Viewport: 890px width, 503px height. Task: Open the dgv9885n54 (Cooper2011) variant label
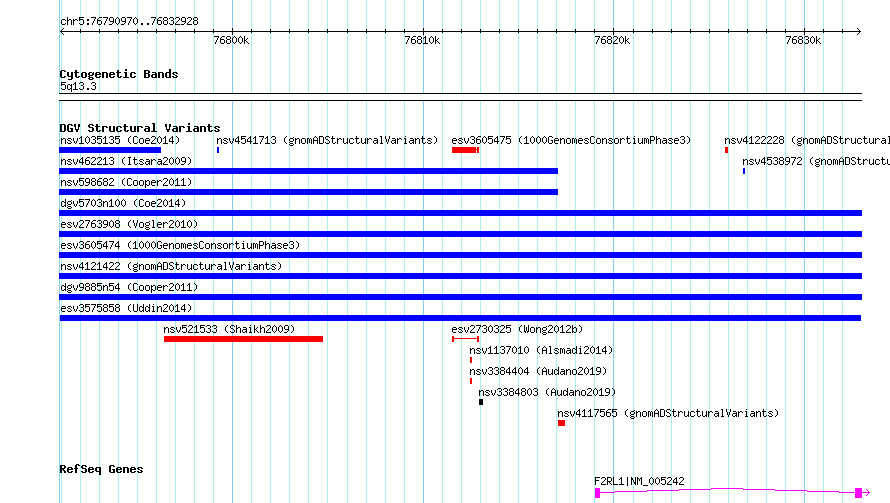pos(129,287)
